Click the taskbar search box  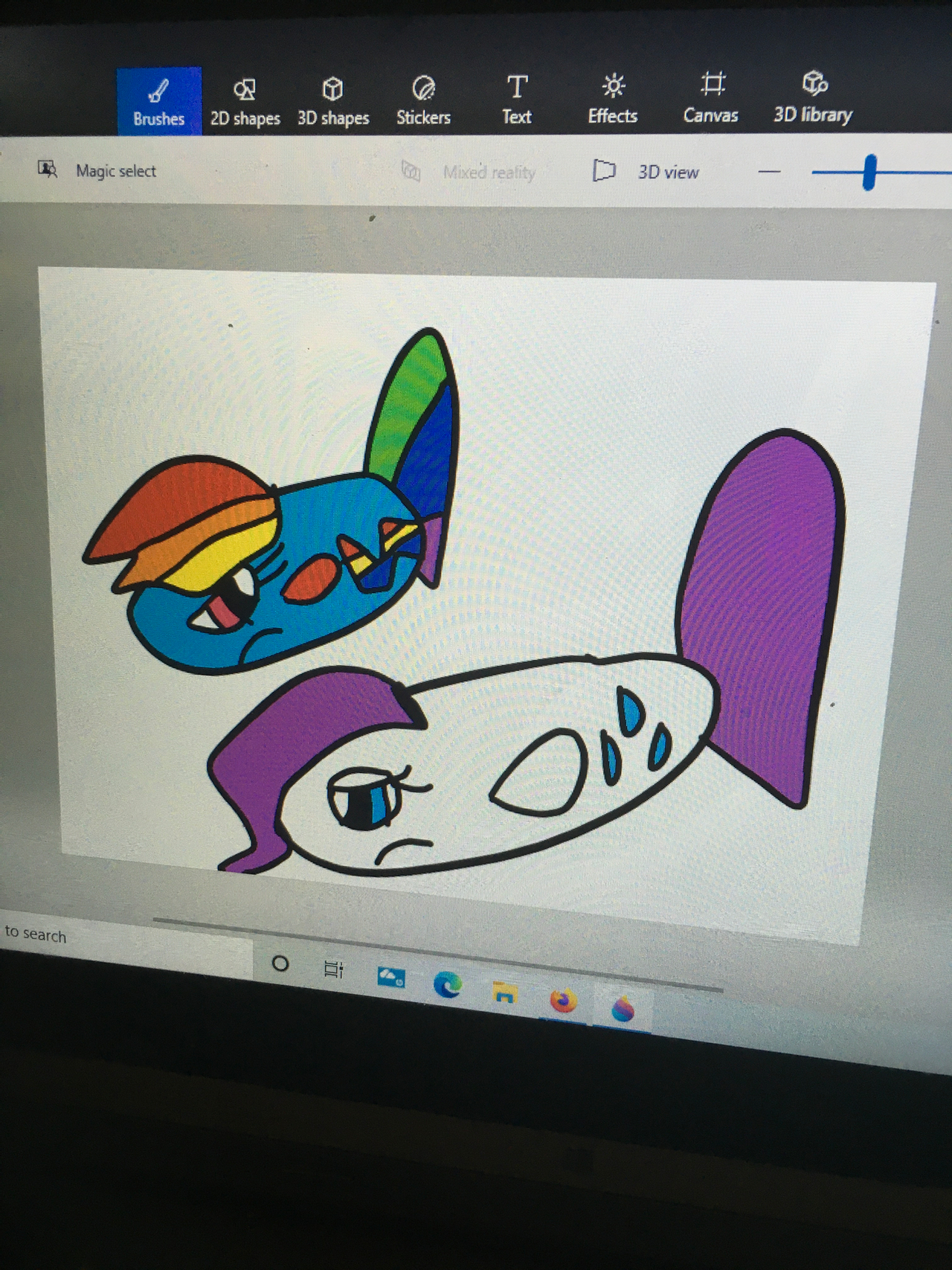point(126,941)
